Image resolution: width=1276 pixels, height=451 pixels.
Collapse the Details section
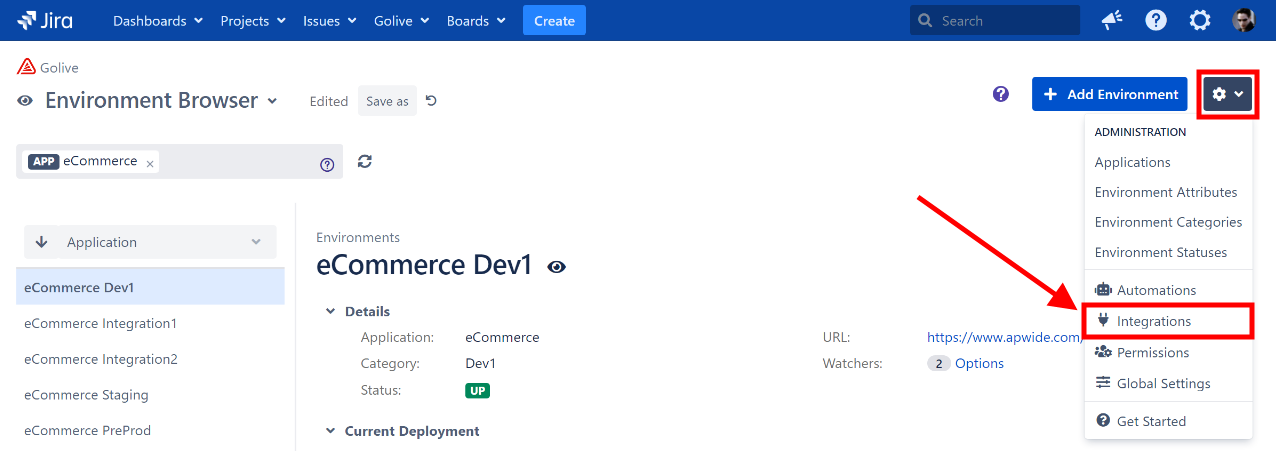click(331, 312)
